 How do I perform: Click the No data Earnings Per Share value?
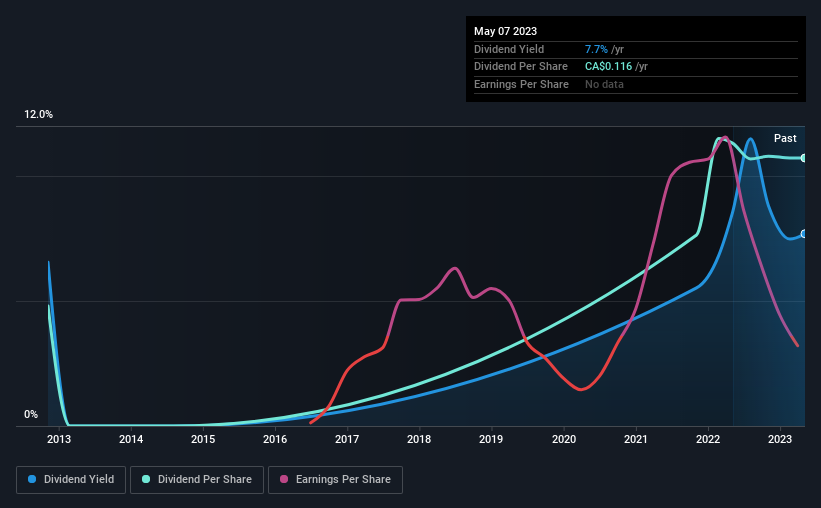(604, 84)
